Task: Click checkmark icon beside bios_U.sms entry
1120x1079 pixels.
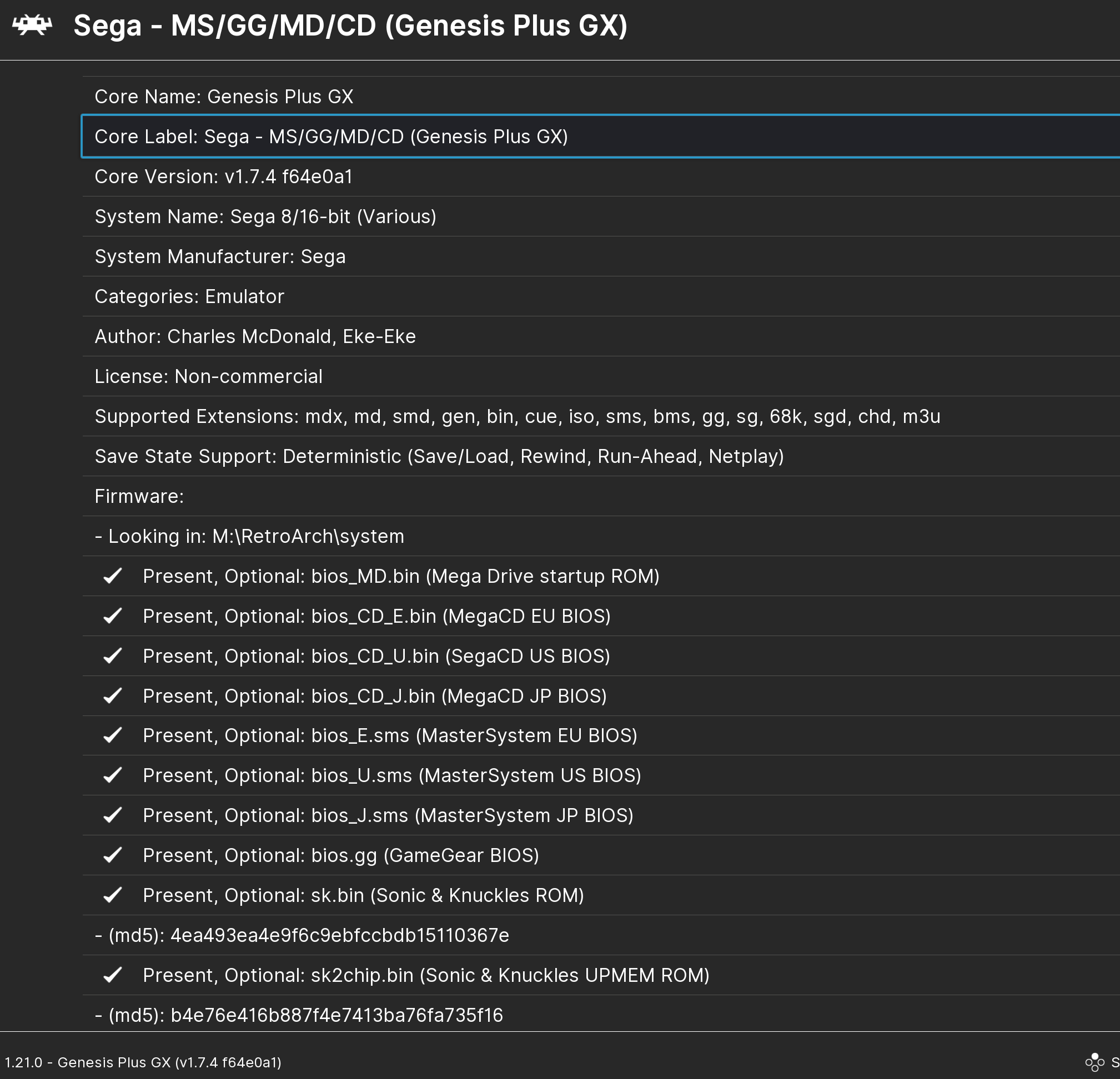Action: click(113, 775)
